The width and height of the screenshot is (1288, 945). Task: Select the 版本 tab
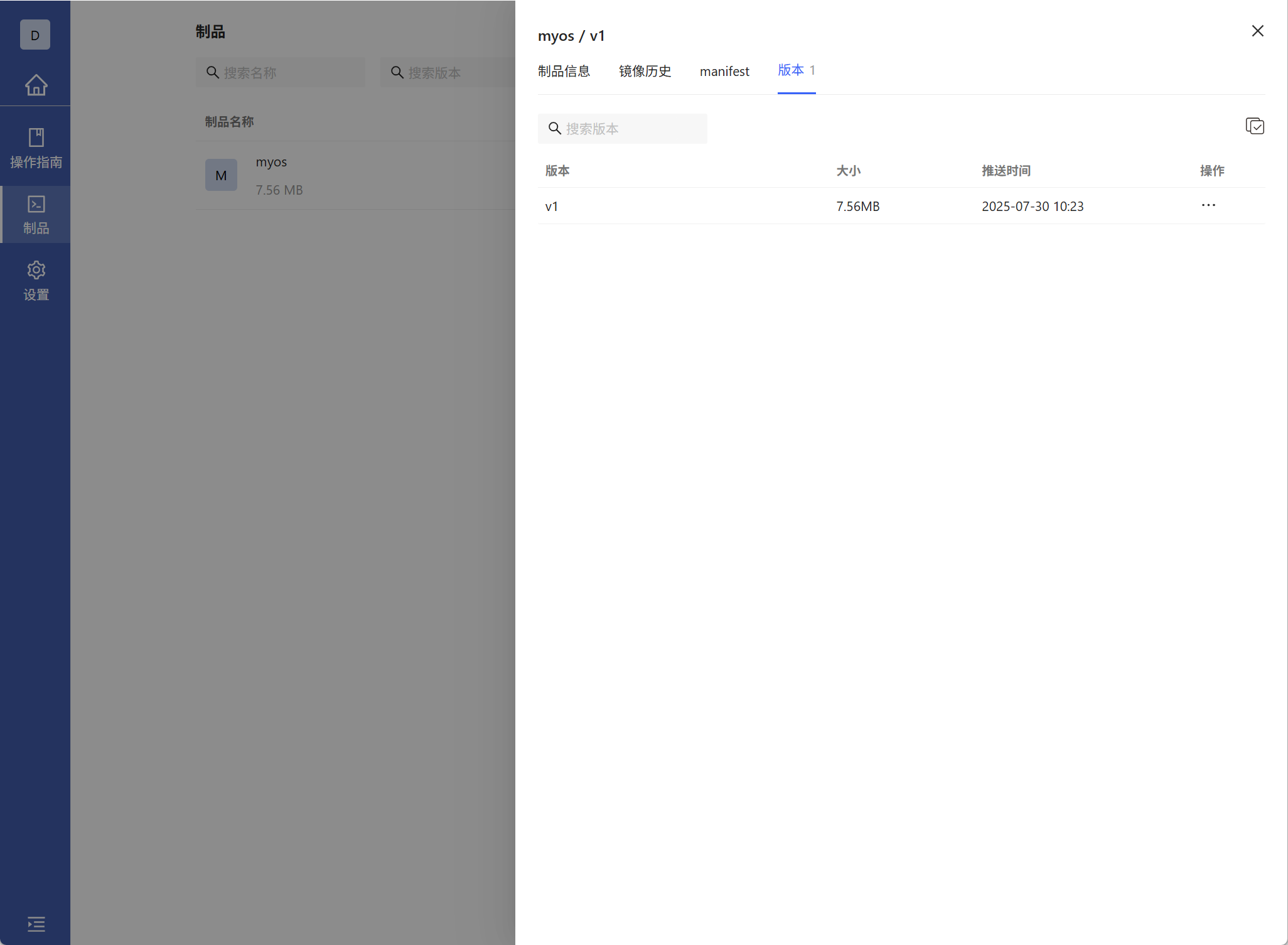point(796,70)
